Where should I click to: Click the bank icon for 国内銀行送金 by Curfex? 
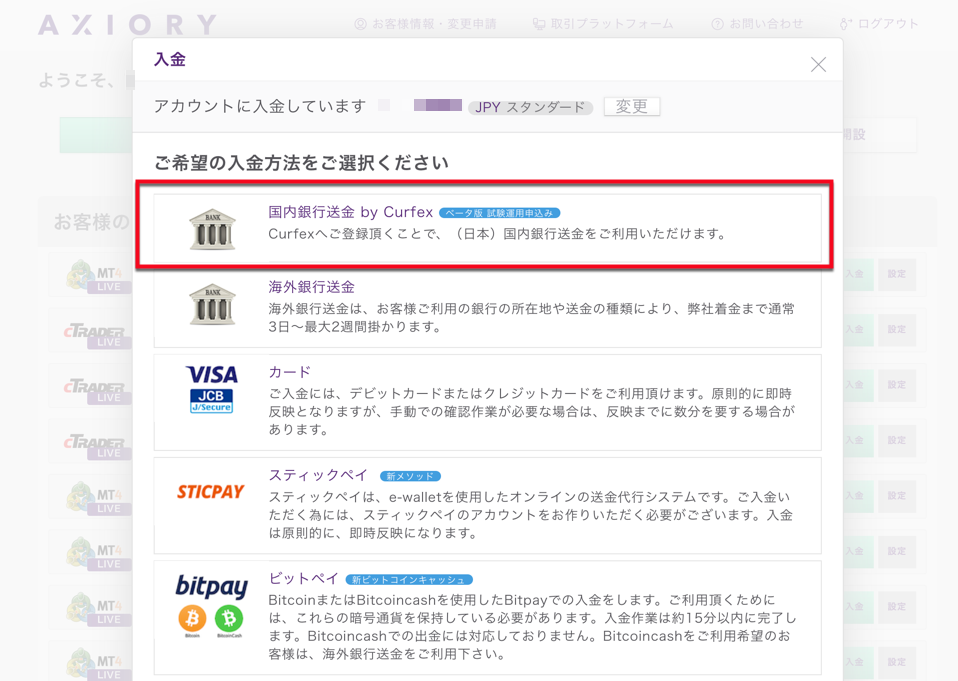tap(212, 229)
